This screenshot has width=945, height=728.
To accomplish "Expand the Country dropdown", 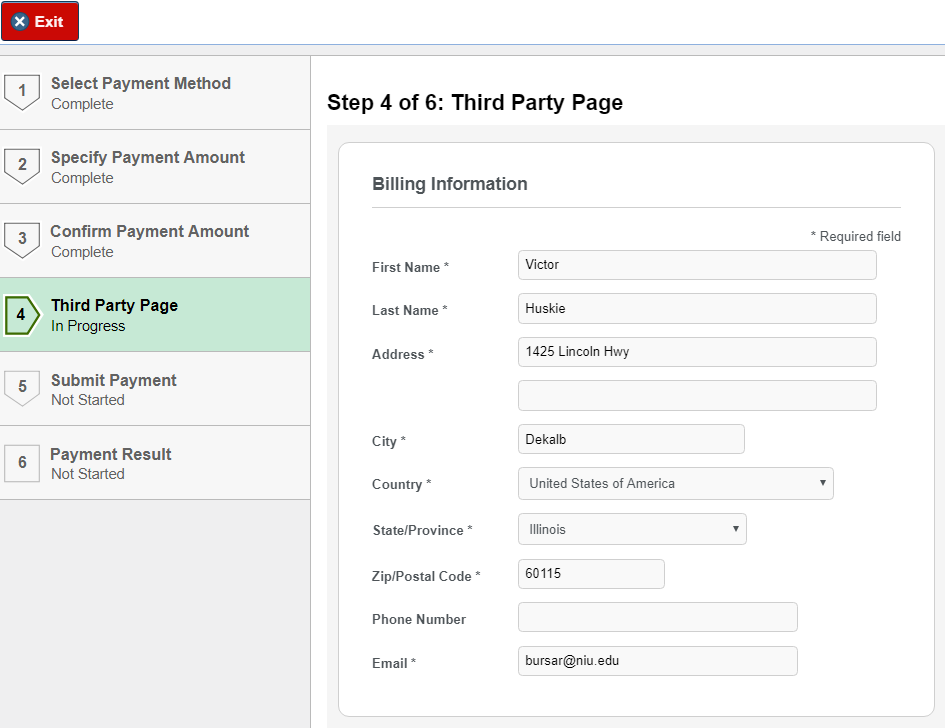I will pyautogui.click(x=675, y=484).
